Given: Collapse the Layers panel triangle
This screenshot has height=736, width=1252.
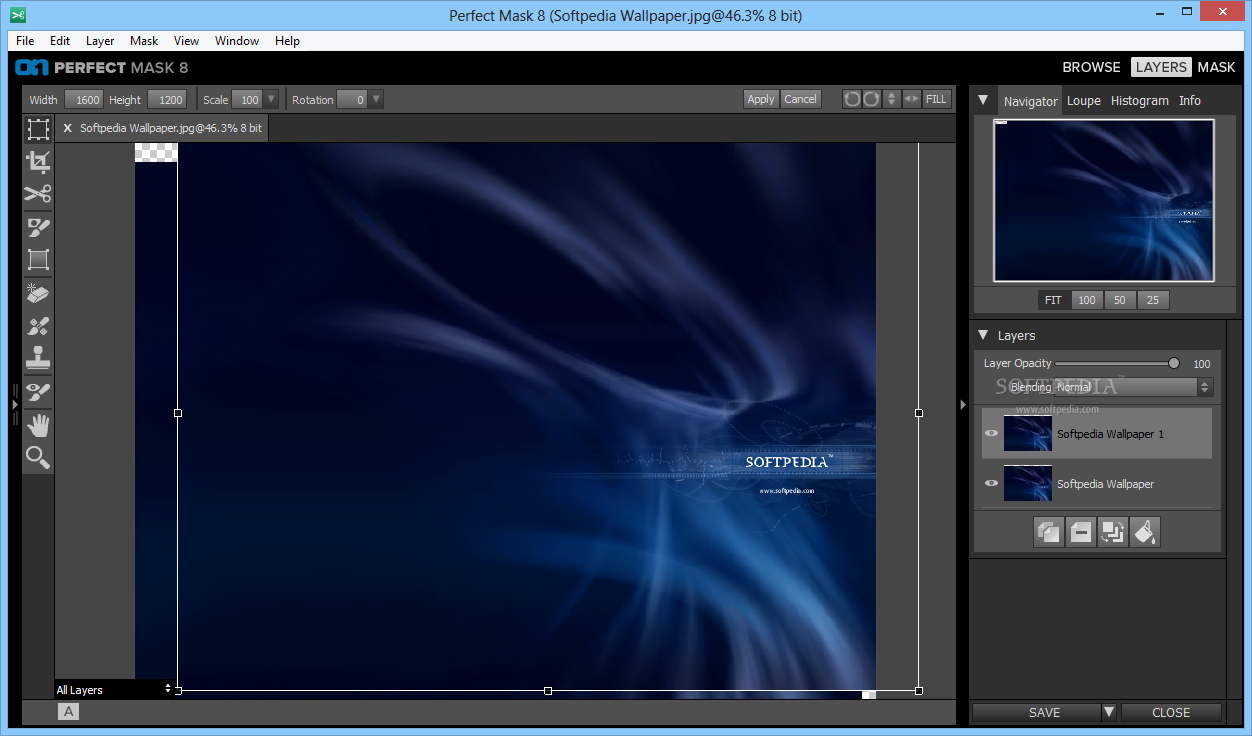Looking at the screenshot, I should point(983,335).
